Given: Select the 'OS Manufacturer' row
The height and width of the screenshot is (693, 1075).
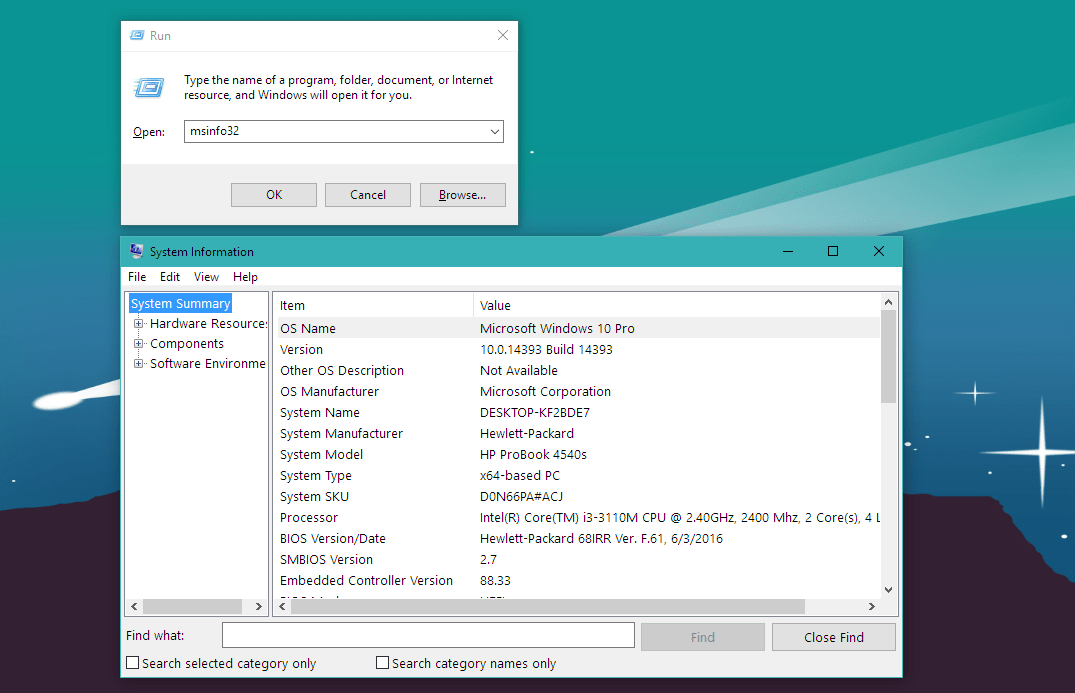Looking at the screenshot, I should pyautogui.click(x=577, y=391).
